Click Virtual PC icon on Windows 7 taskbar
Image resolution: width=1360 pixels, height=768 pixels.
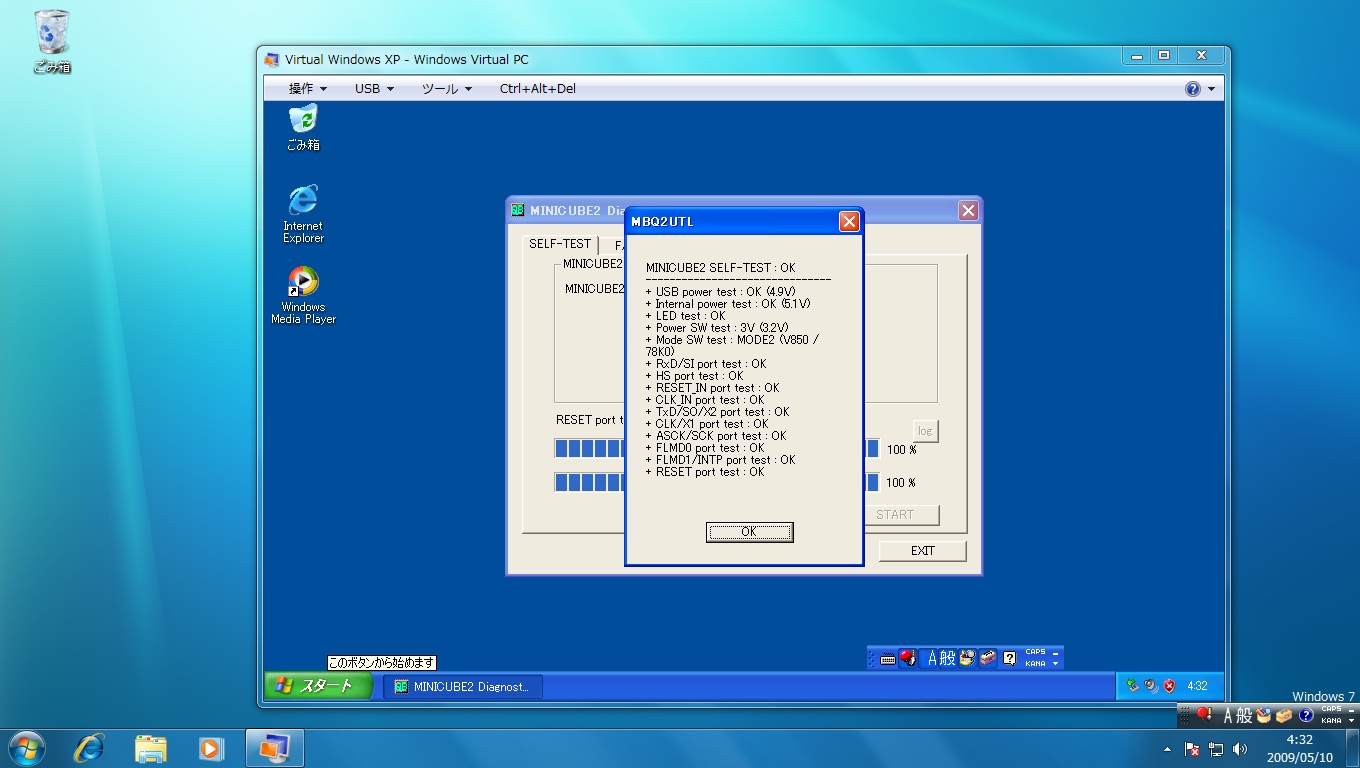coord(274,747)
